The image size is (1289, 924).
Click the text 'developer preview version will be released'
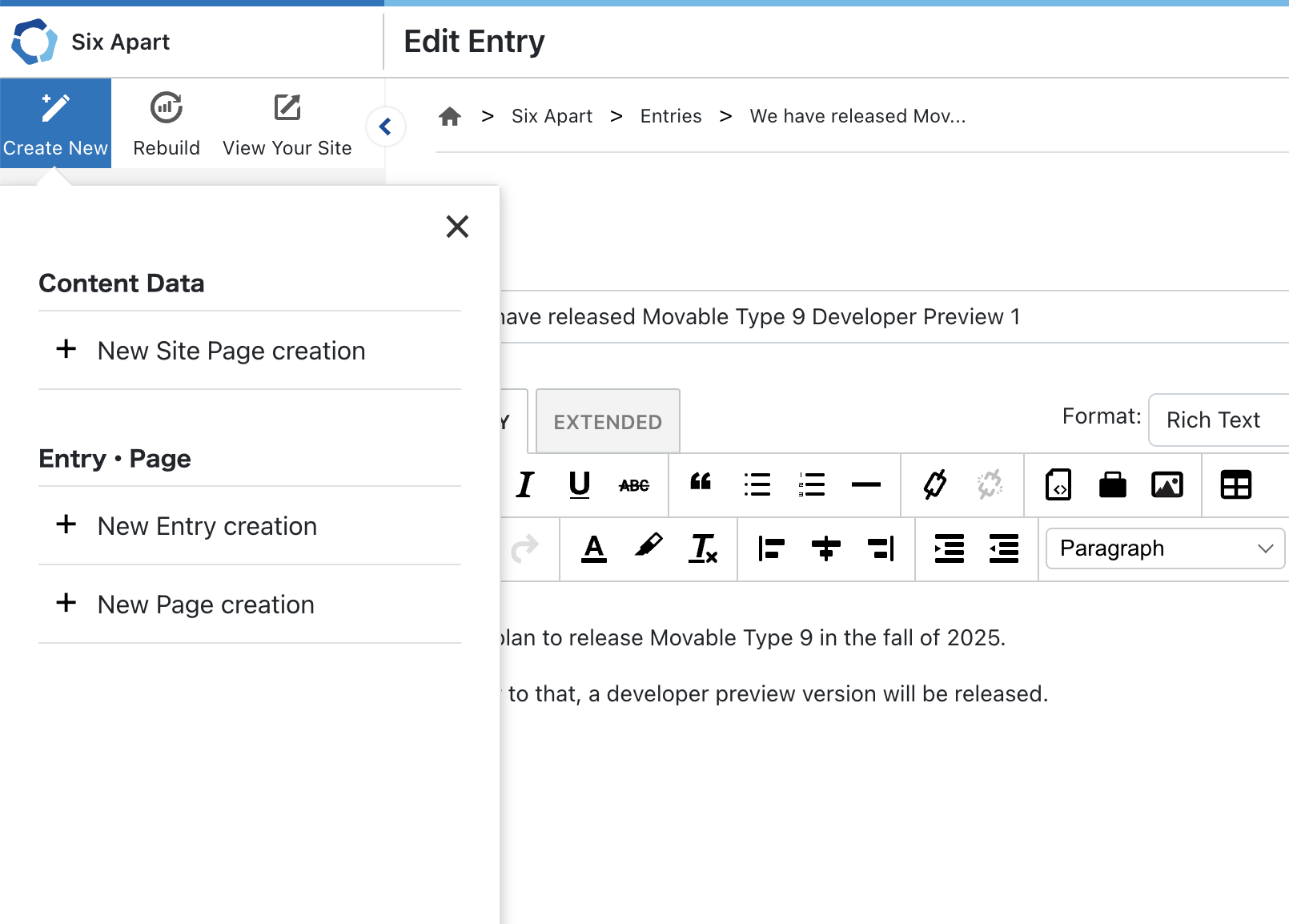[827, 693]
